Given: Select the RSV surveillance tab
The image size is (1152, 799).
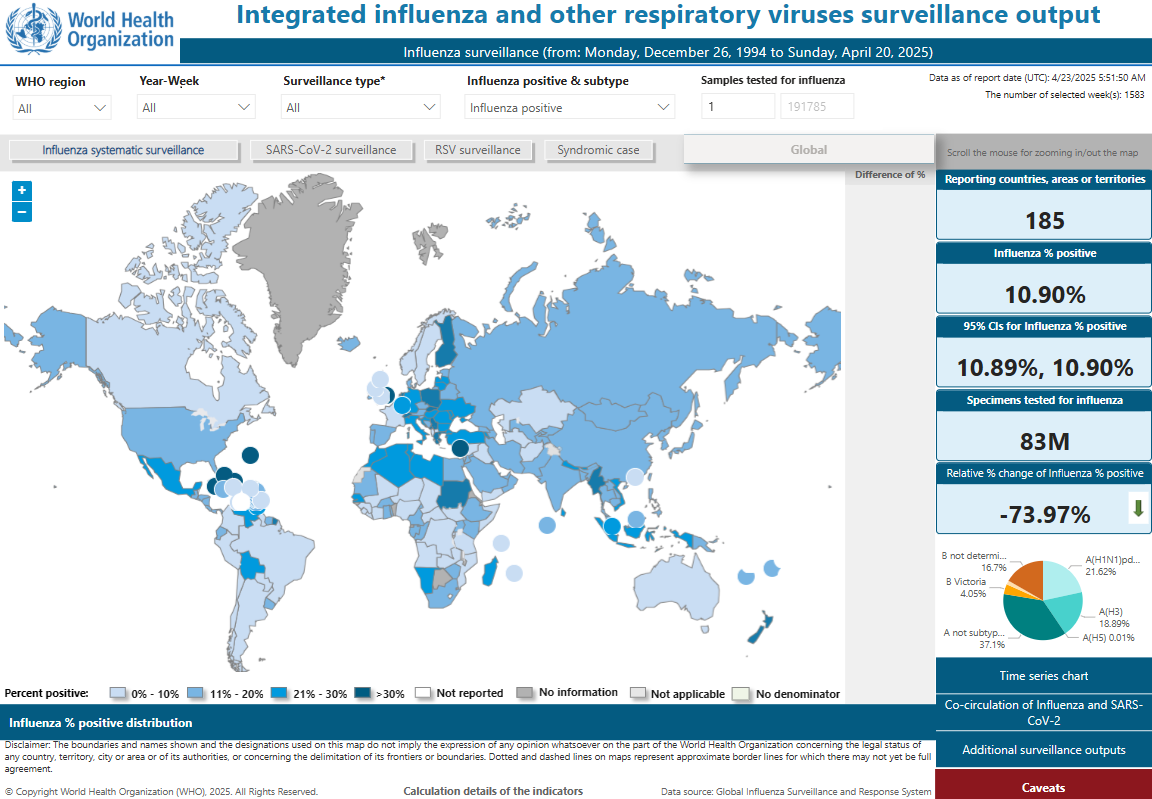Looking at the screenshot, I should (477, 150).
